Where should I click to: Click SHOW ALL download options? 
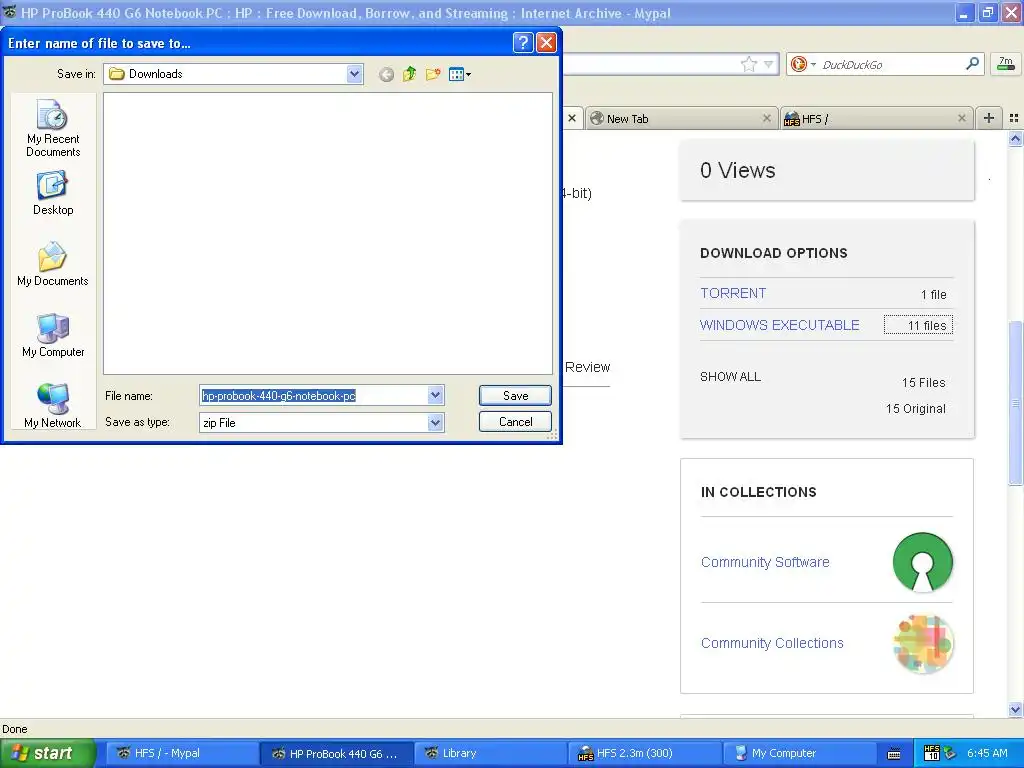tap(730, 377)
